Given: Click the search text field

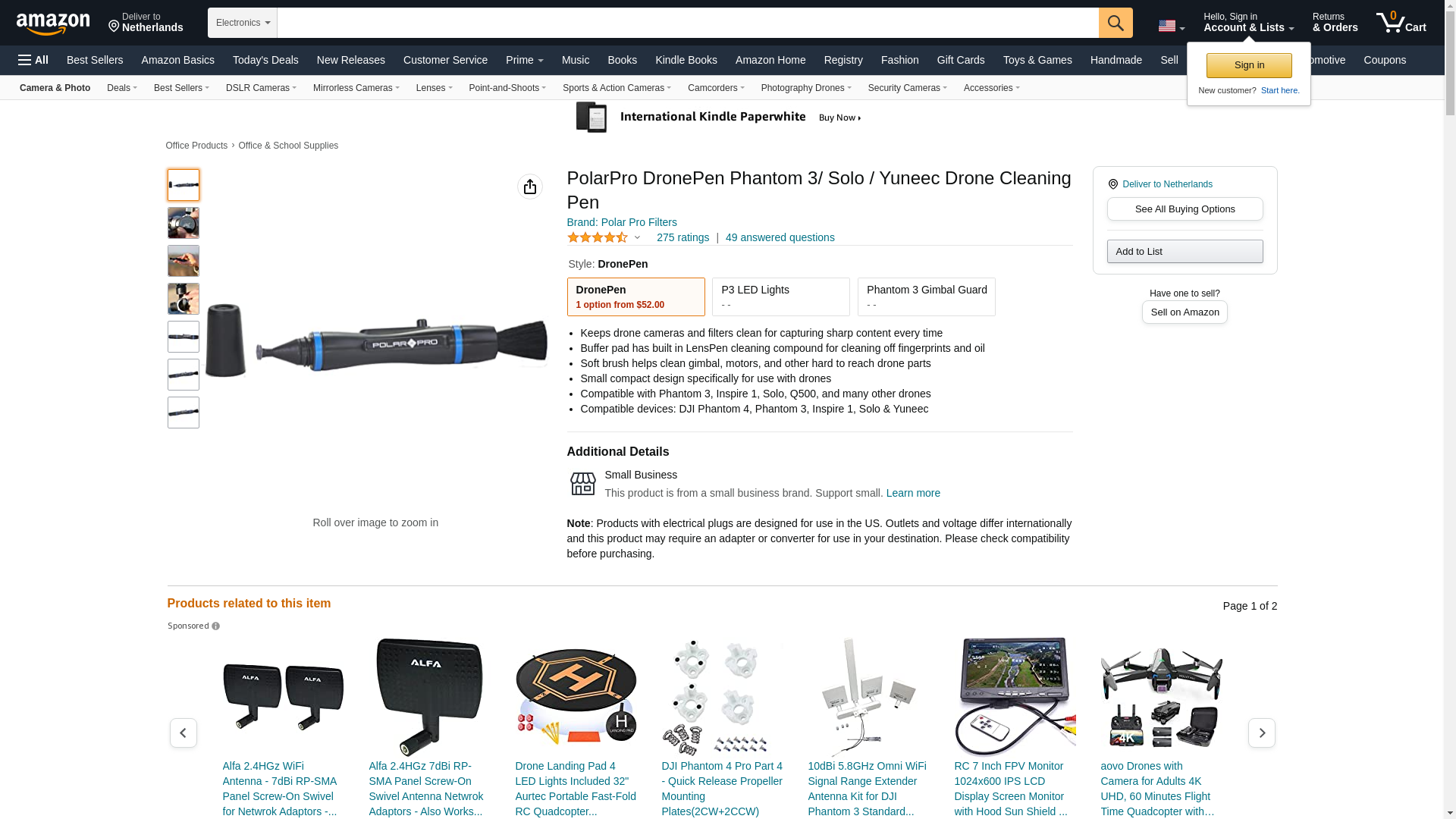Looking at the screenshot, I should click(x=688, y=23).
